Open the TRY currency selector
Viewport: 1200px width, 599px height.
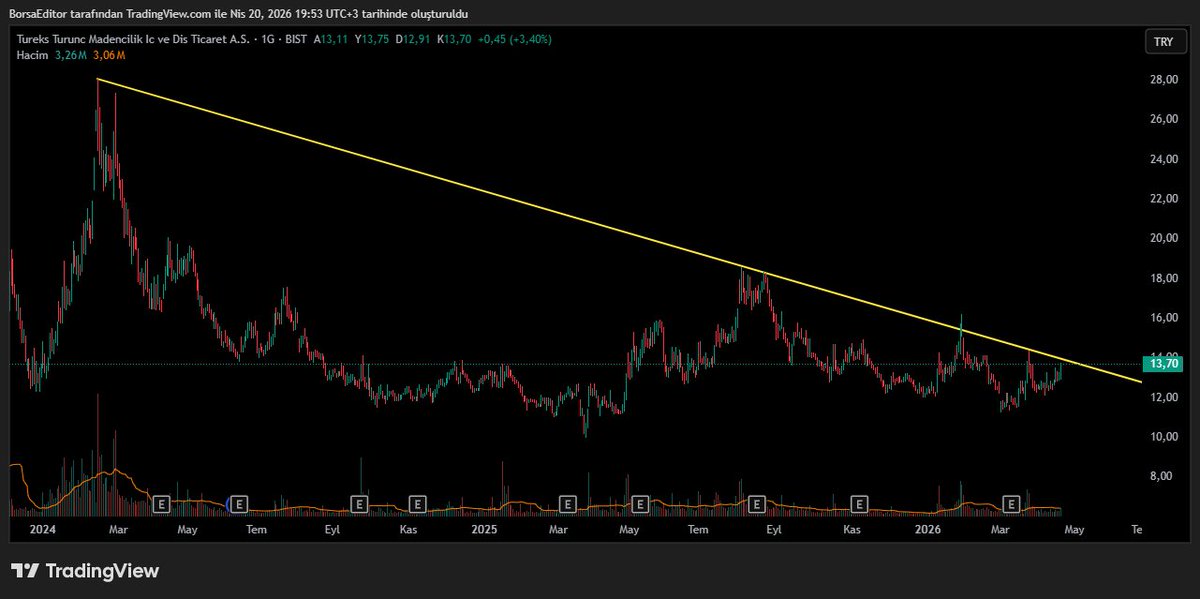click(1163, 41)
